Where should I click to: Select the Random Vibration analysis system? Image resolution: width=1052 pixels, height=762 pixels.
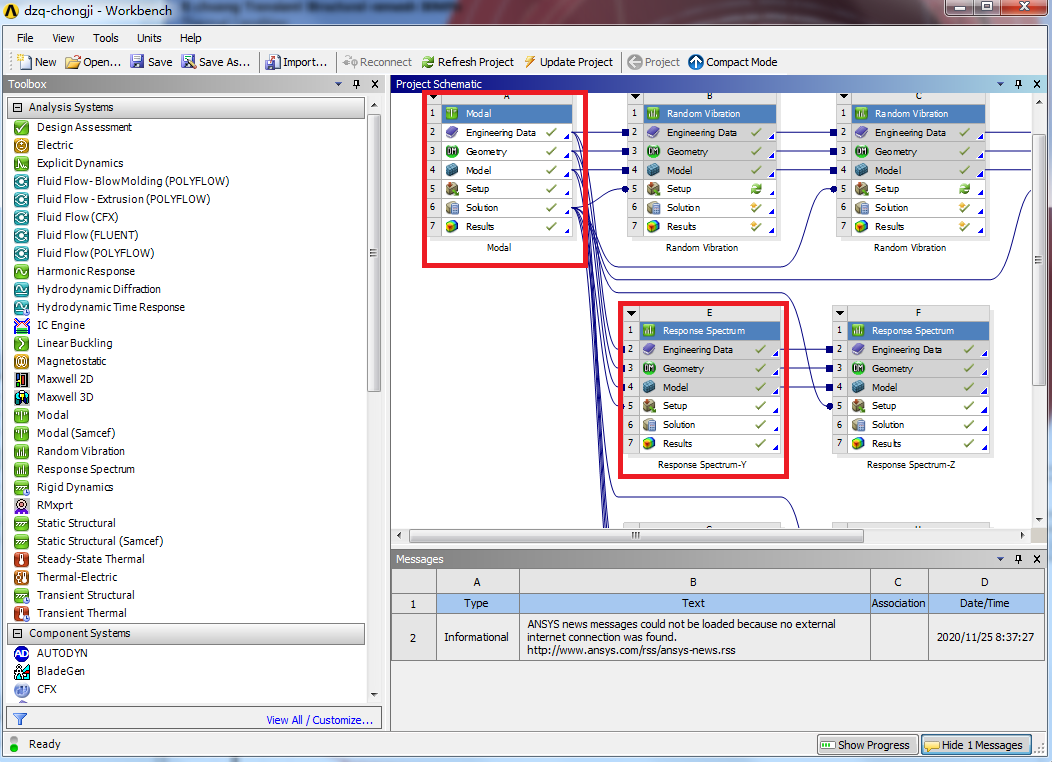click(x=68, y=451)
